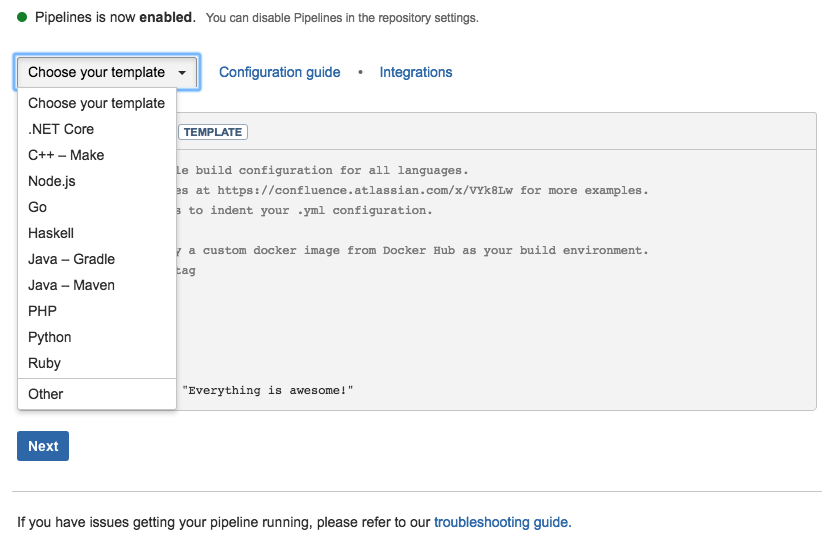Select the Choose your template placeholder option
833x547 pixels.
click(x=97, y=103)
